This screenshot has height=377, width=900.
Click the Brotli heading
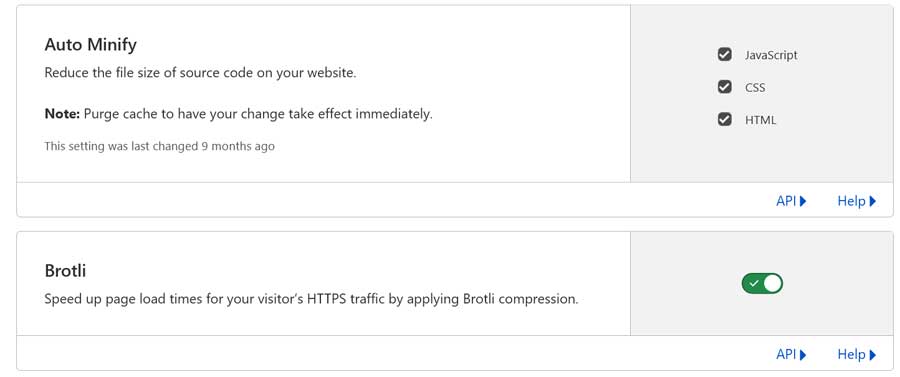coord(65,270)
